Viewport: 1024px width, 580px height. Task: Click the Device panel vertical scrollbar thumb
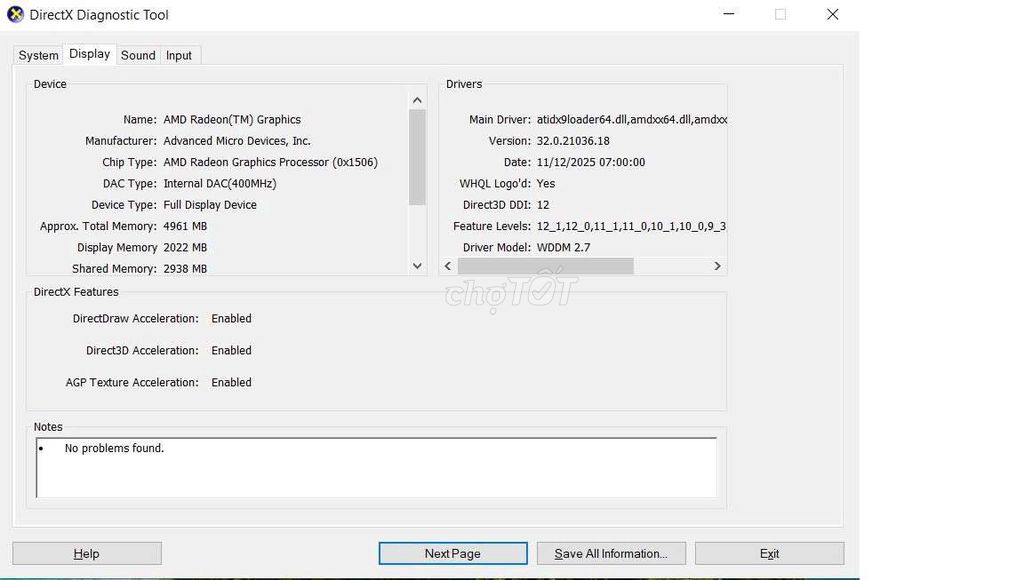coord(417,157)
